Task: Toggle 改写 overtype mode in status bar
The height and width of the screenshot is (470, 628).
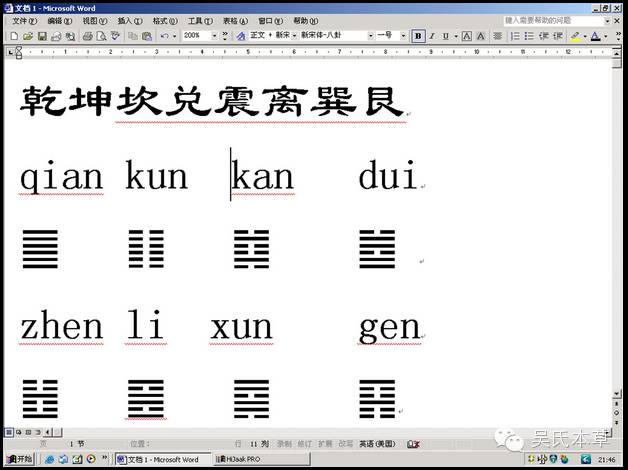Action: tap(346, 444)
